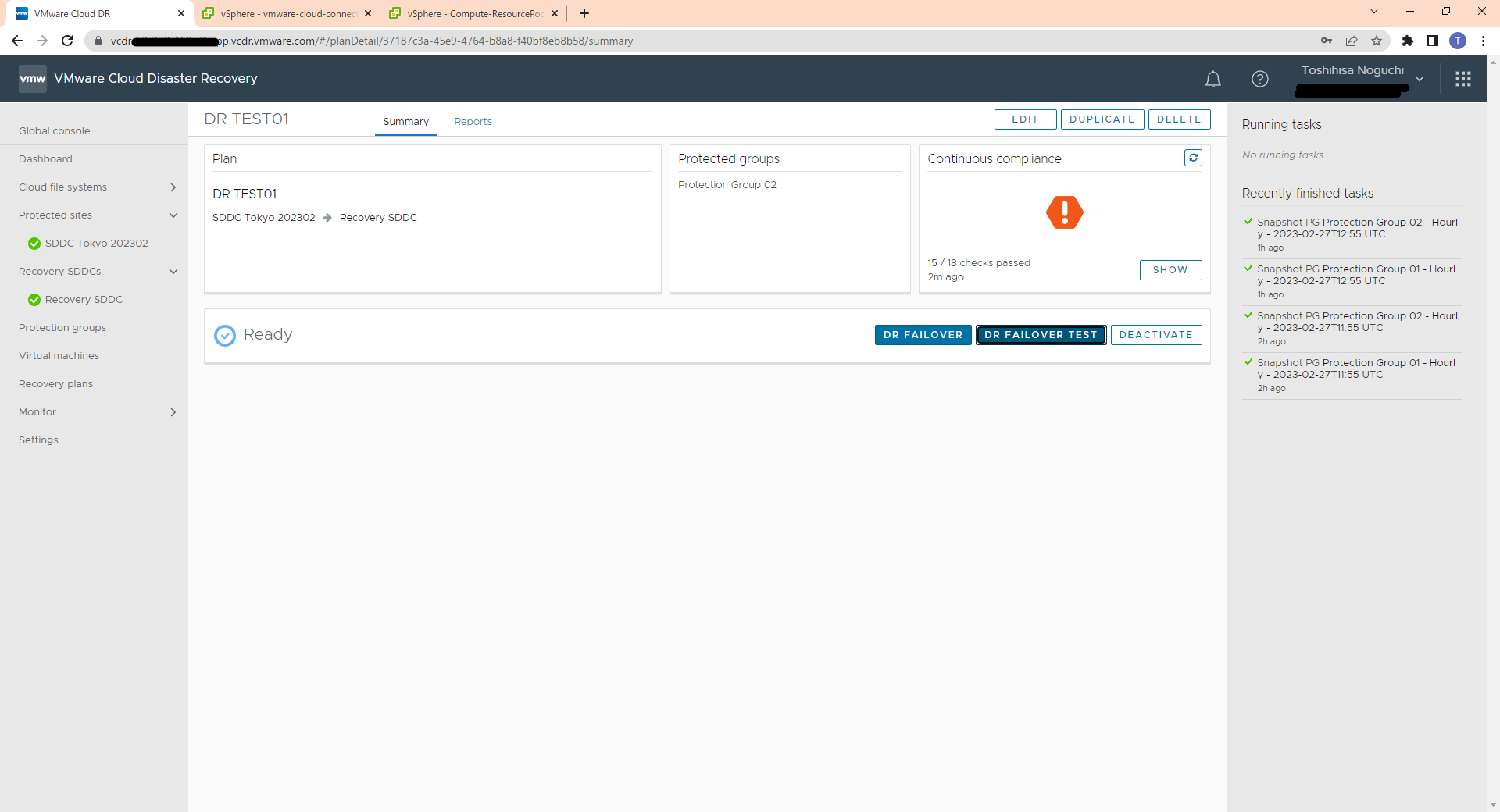
Task: Reload the browser page
Action: (67, 41)
